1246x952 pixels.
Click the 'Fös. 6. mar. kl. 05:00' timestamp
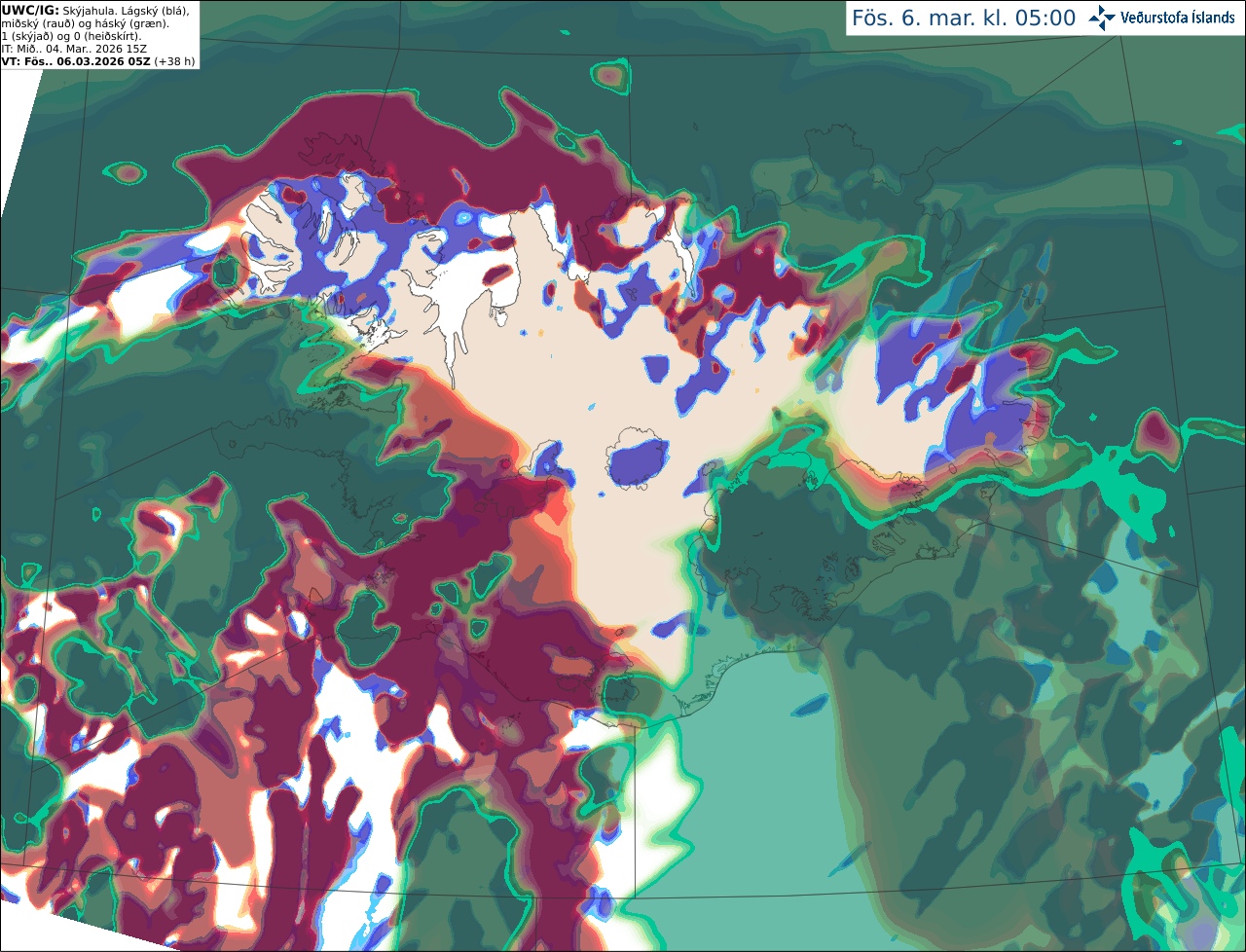coord(964,18)
